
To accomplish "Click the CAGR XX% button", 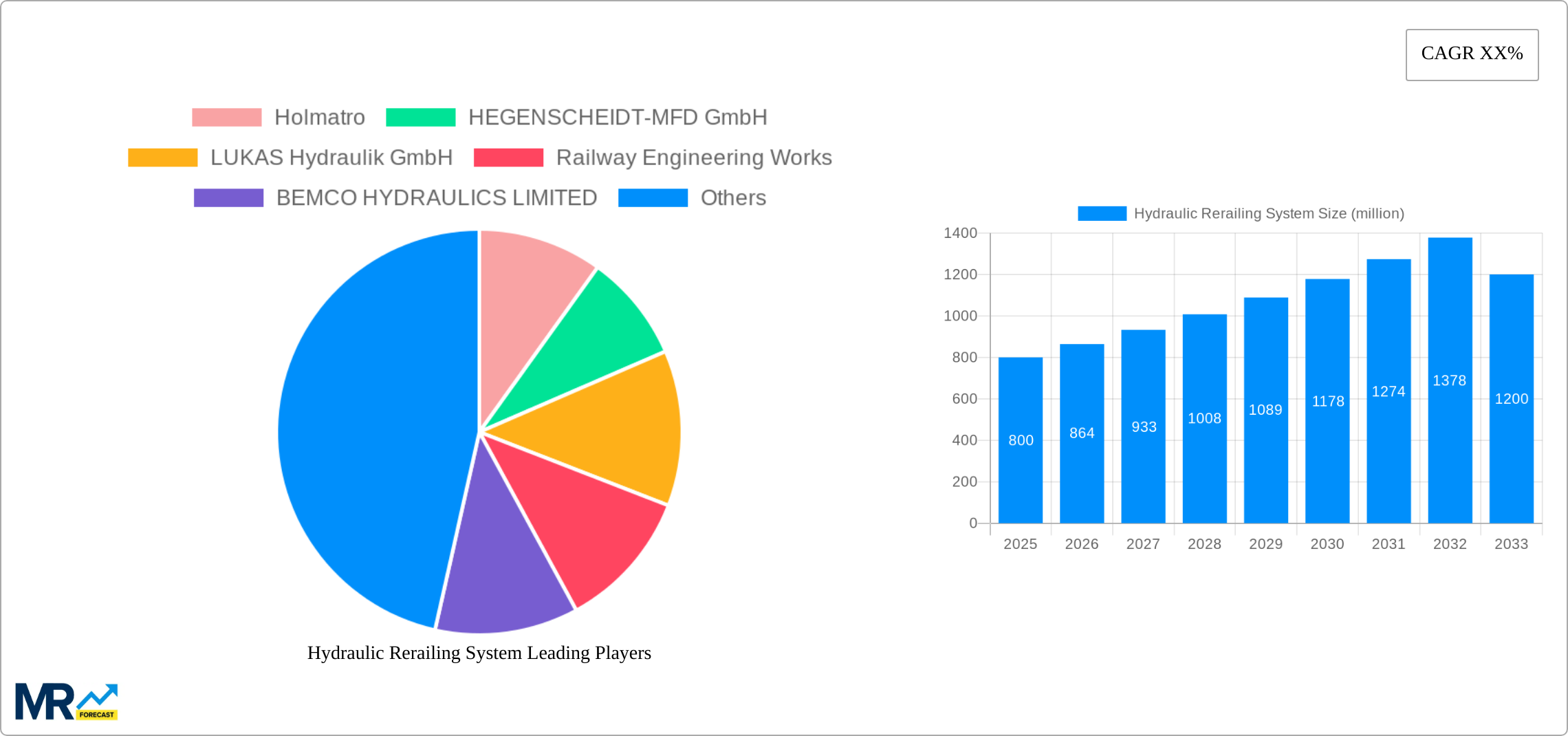I will click(x=1472, y=54).
